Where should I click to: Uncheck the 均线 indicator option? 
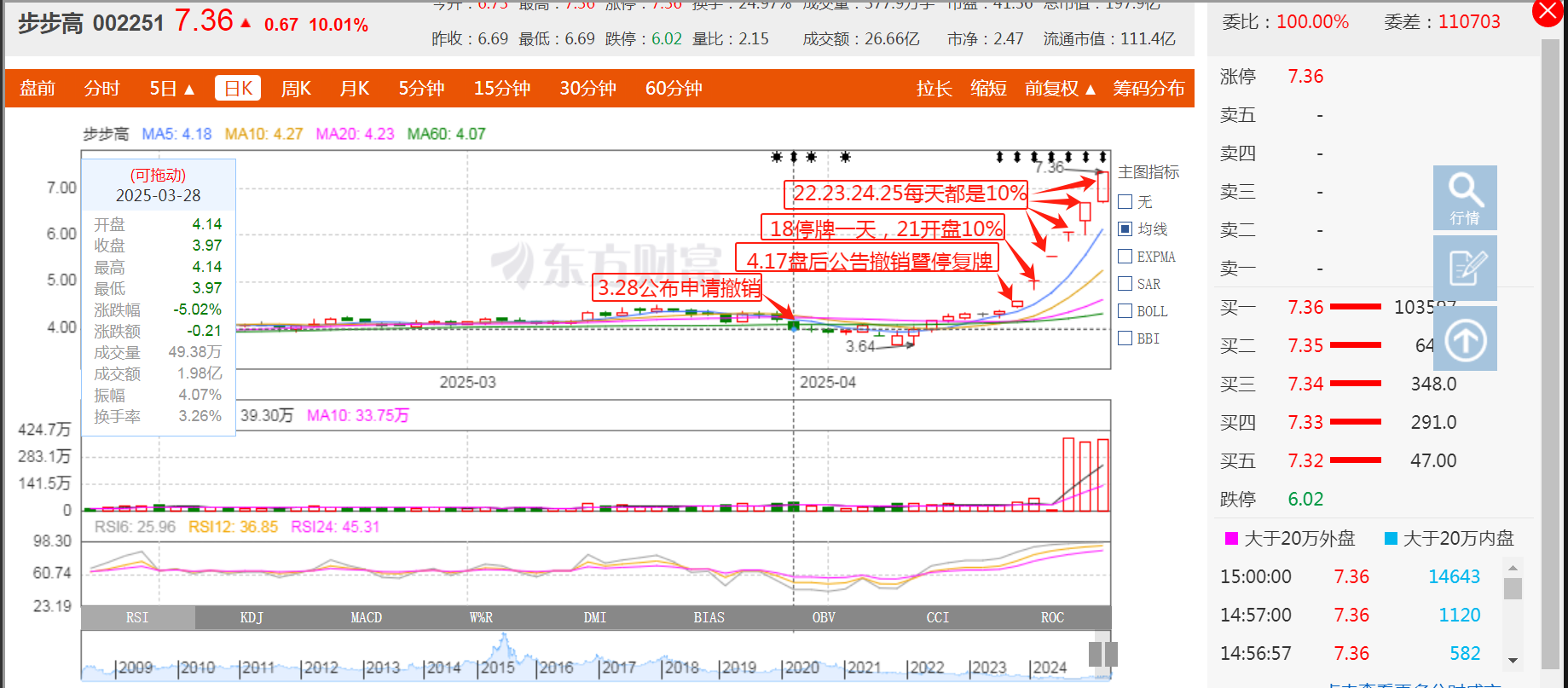(1125, 229)
